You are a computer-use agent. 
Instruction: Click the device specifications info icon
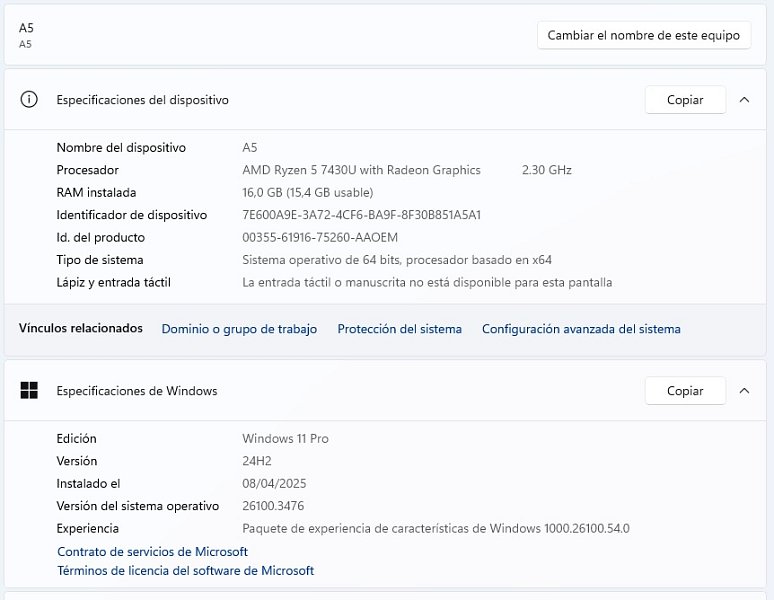pyautogui.click(x=29, y=99)
